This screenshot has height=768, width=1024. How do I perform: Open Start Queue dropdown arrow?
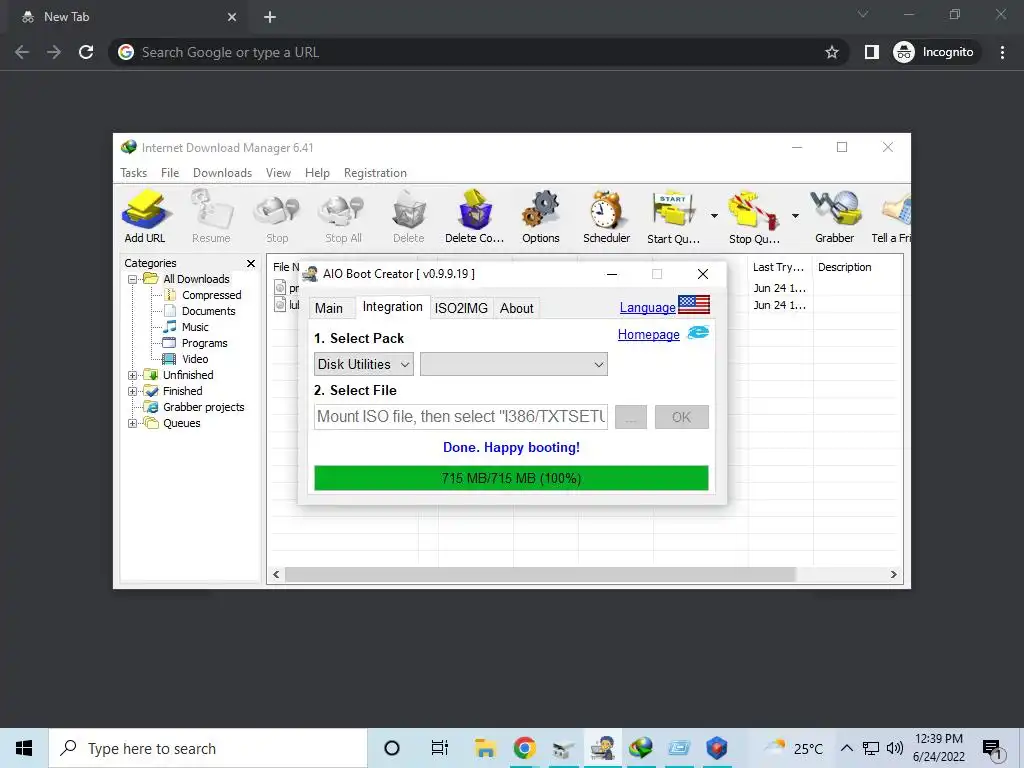point(714,216)
